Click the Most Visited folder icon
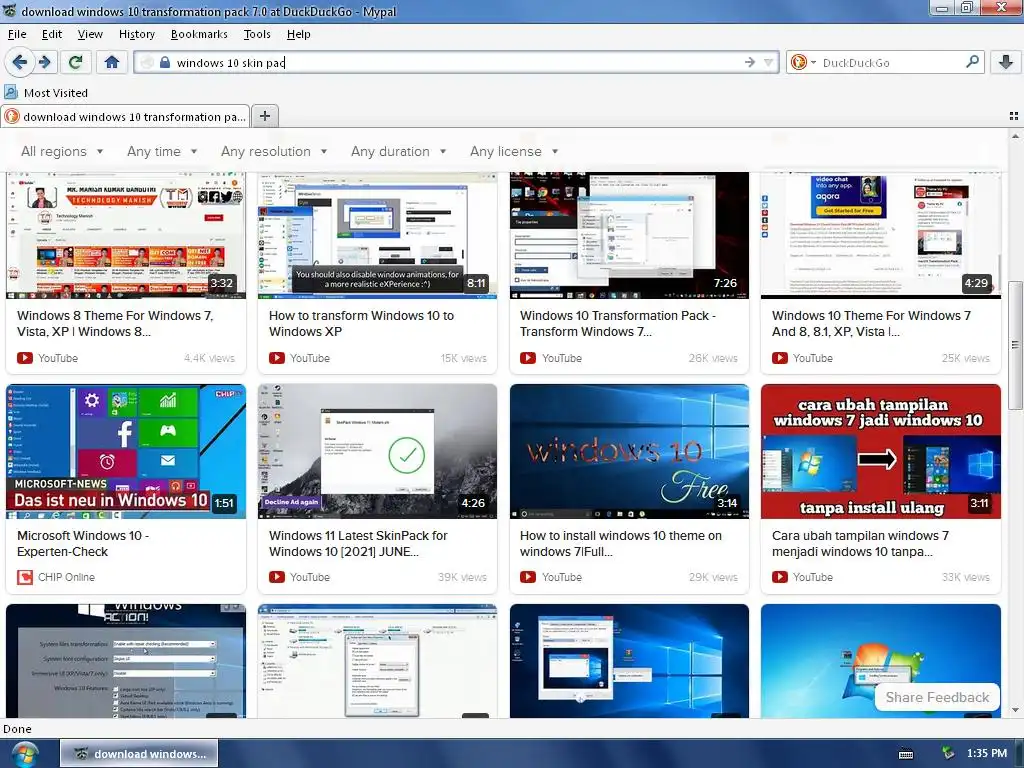 pos(11,92)
